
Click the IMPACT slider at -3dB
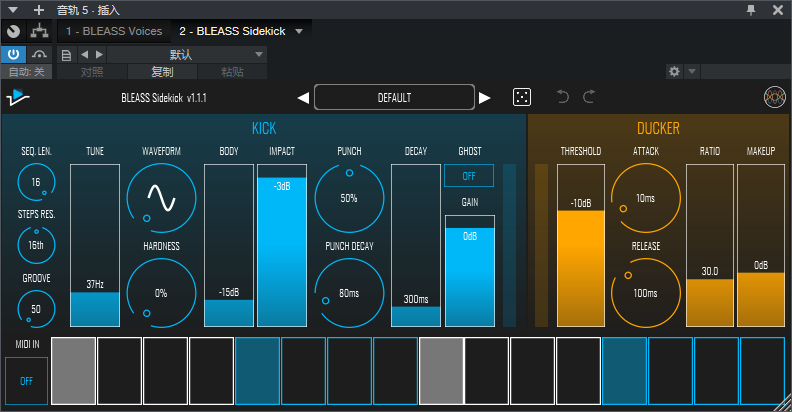282,245
